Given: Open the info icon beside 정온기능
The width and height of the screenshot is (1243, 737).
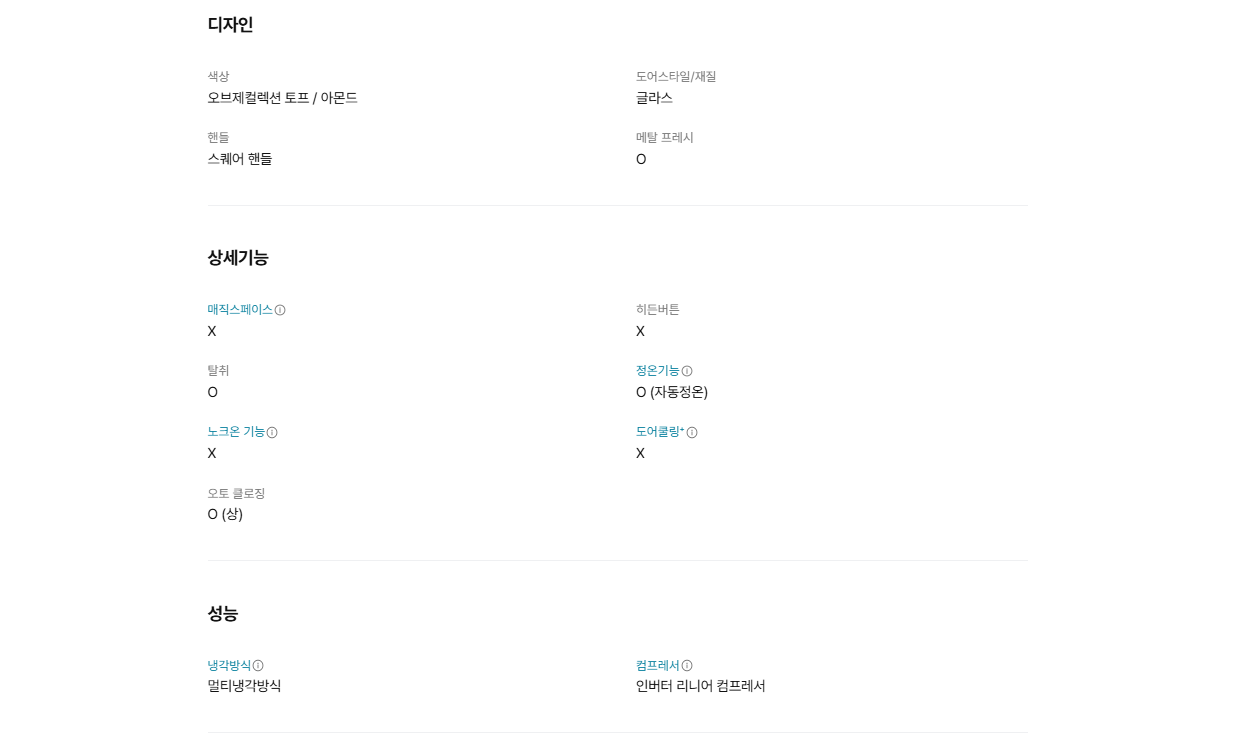Looking at the screenshot, I should pos(687,371).
